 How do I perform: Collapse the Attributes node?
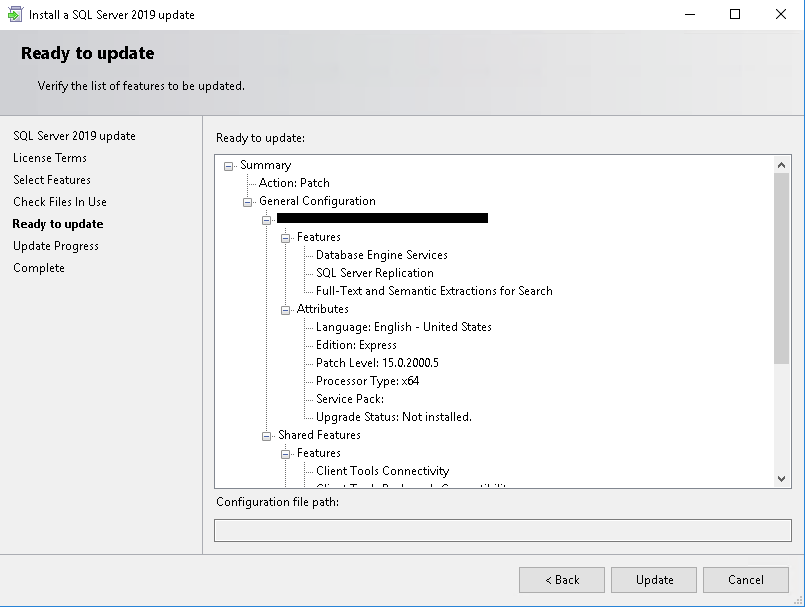286,310
